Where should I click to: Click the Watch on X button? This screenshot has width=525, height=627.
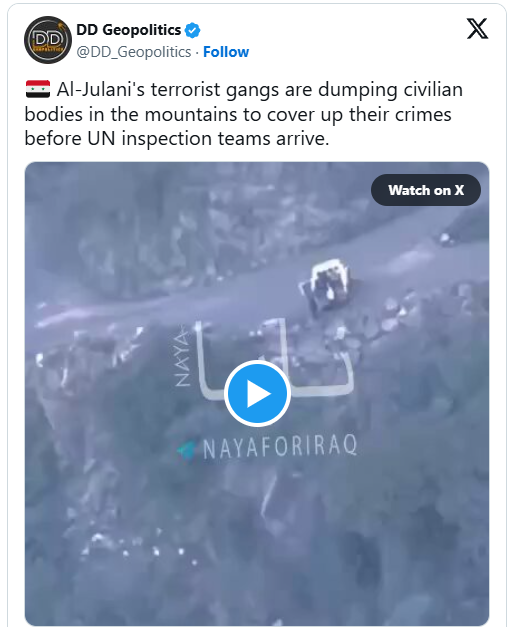tap(426, 190)
